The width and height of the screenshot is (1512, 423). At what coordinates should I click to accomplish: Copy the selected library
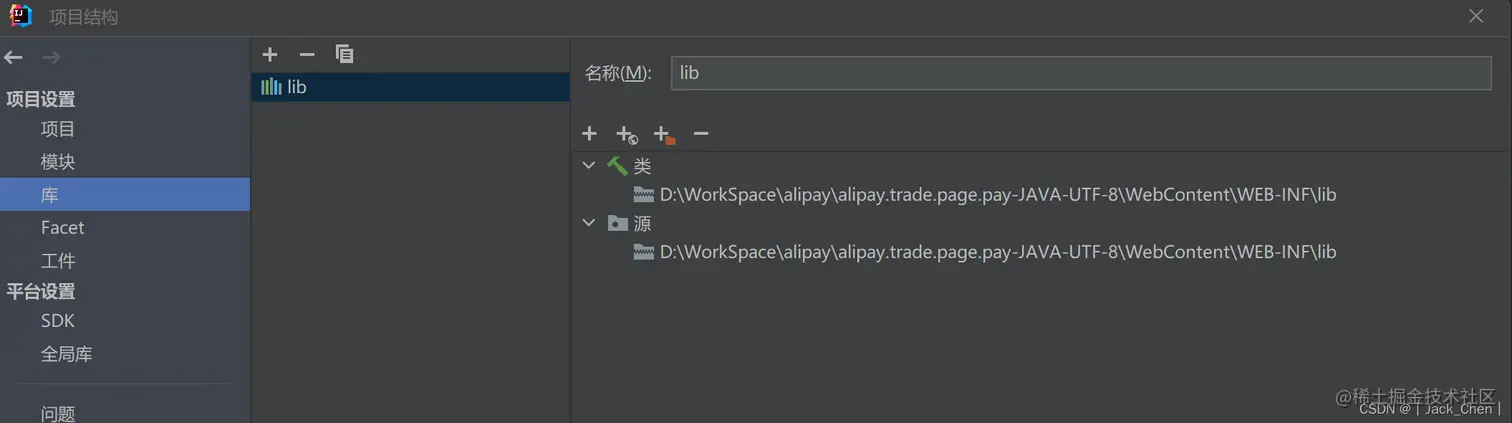pyautogui.click(x=345, y=54)
